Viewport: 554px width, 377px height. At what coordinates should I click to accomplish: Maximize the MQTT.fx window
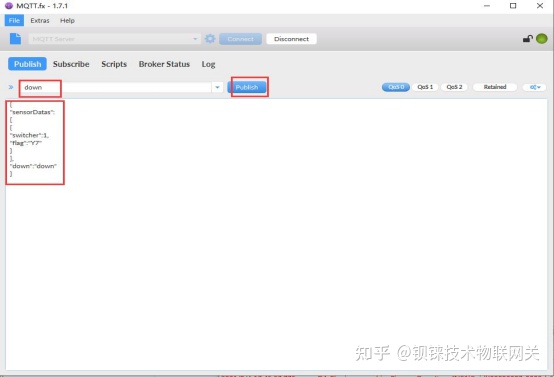click(513, 6)
